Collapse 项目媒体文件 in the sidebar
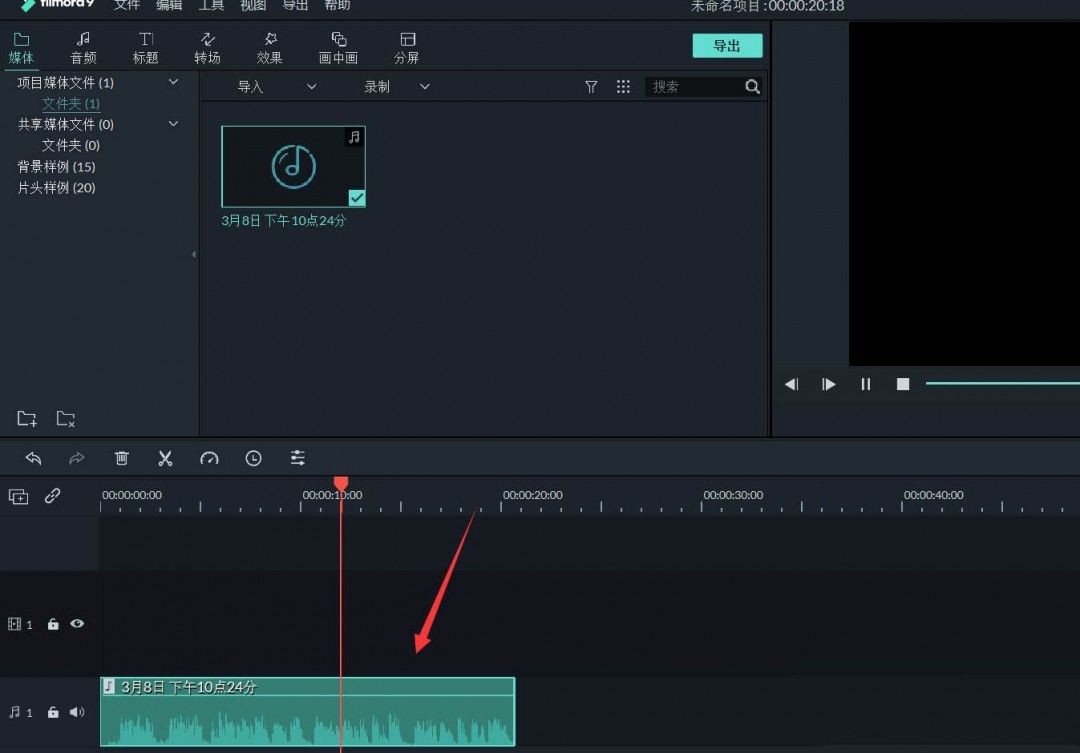This screenshot has width=1080, height=753. [173, 82]
